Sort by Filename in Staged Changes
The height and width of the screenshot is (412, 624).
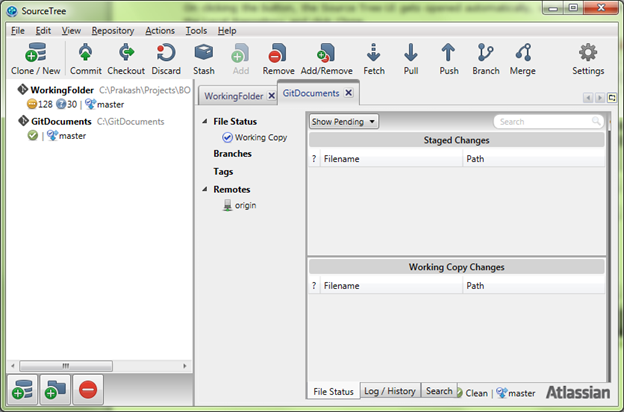(x=392, y=159)
